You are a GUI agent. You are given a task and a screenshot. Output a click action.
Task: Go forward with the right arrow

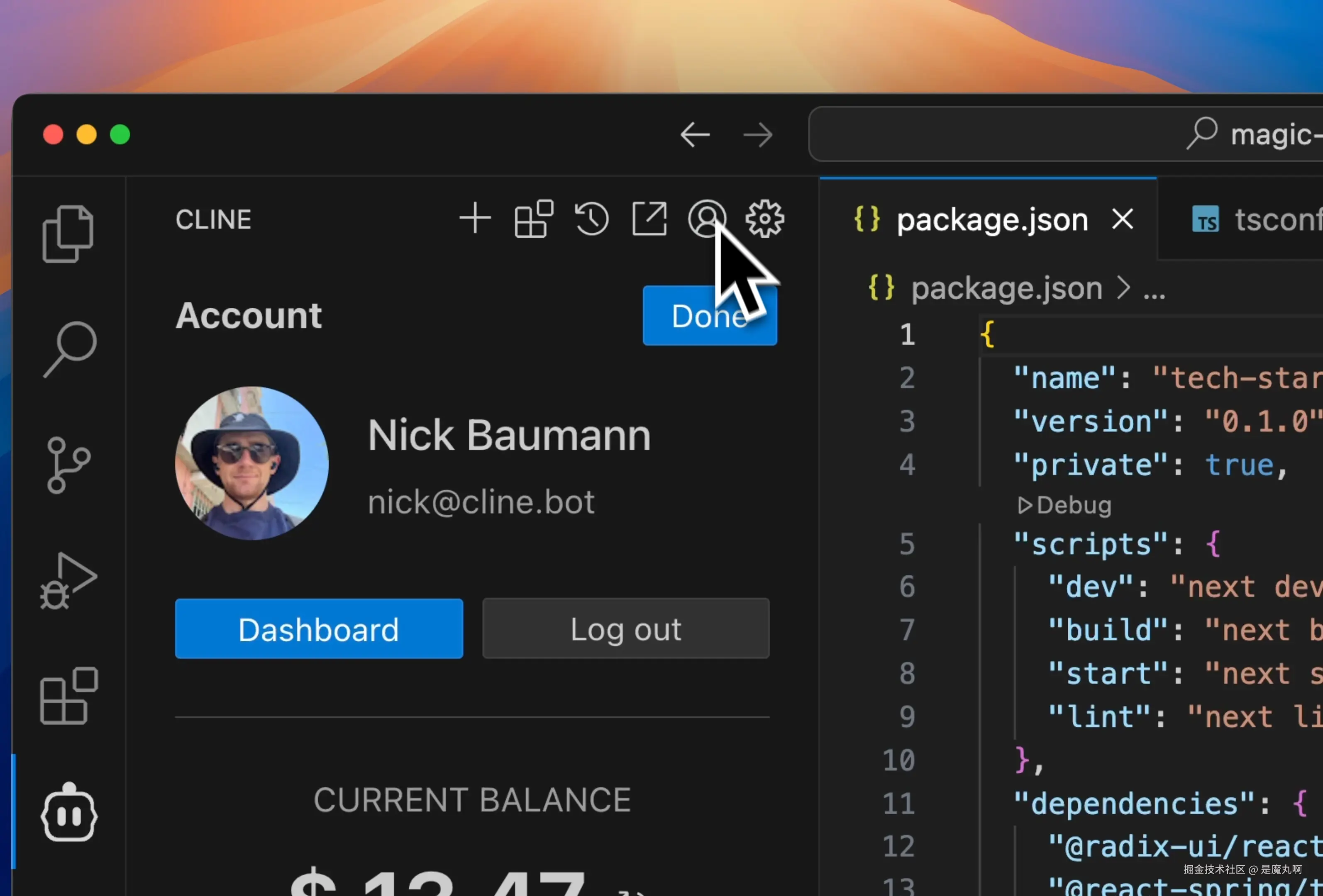point(758,135)
